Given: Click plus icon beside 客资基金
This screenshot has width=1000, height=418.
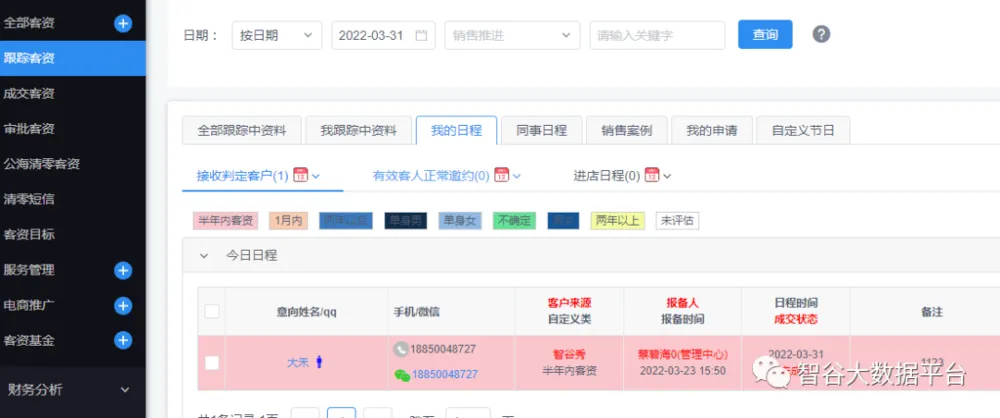Looking at the screenshot, I should click(123, 340).
